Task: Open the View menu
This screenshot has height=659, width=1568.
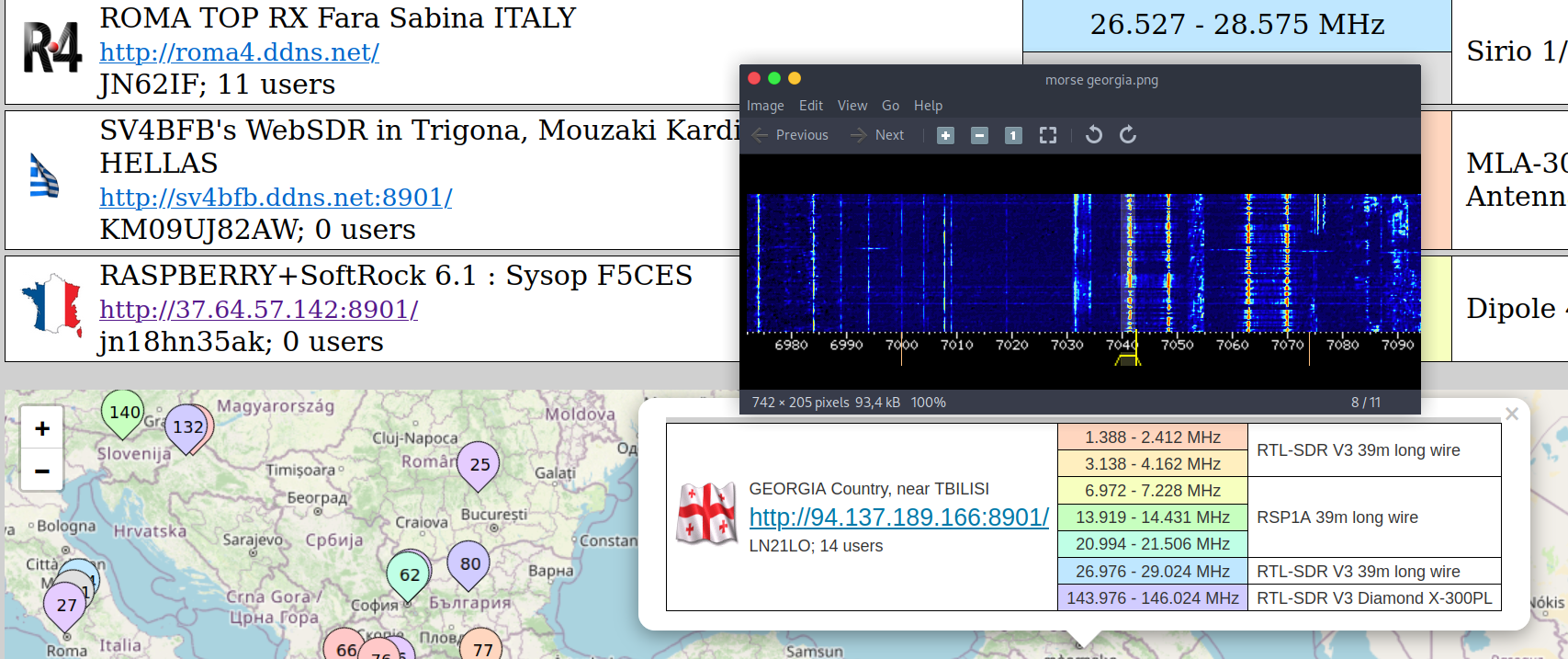Action: click(852, 106)
